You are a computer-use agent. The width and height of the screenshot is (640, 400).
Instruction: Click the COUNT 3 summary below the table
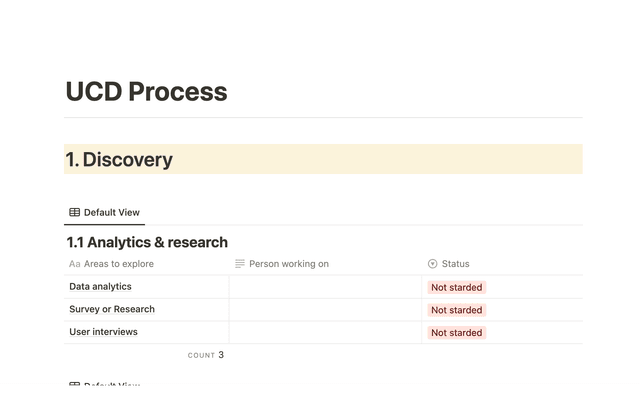coord(206,355)
